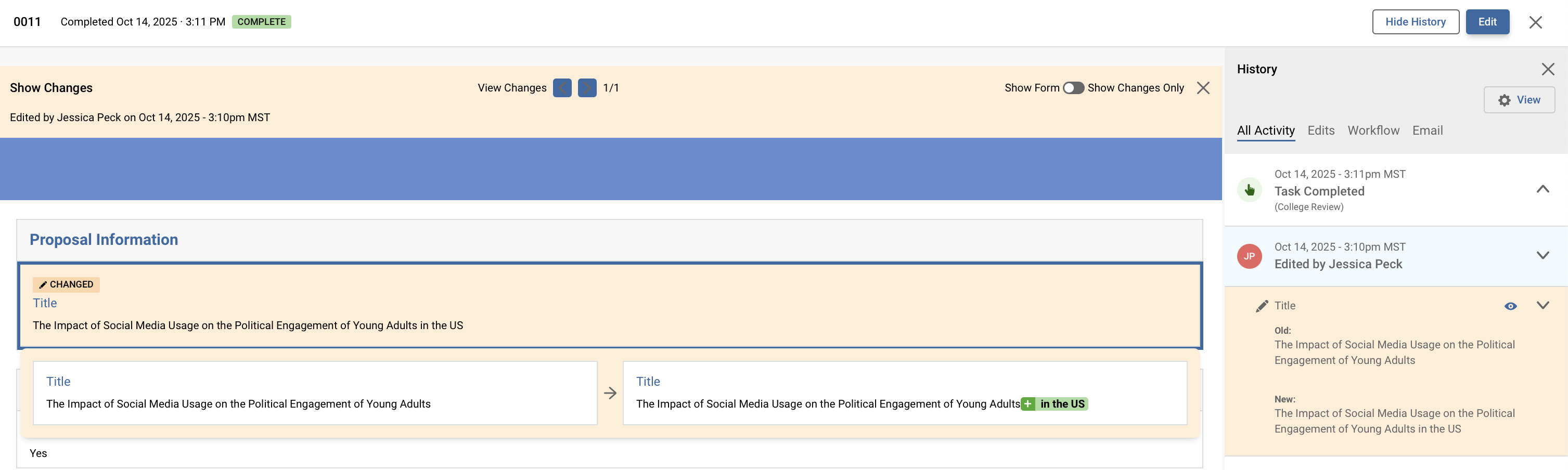1568x470 pixels.
Task: Open the View settings button
Action: 1519,100
